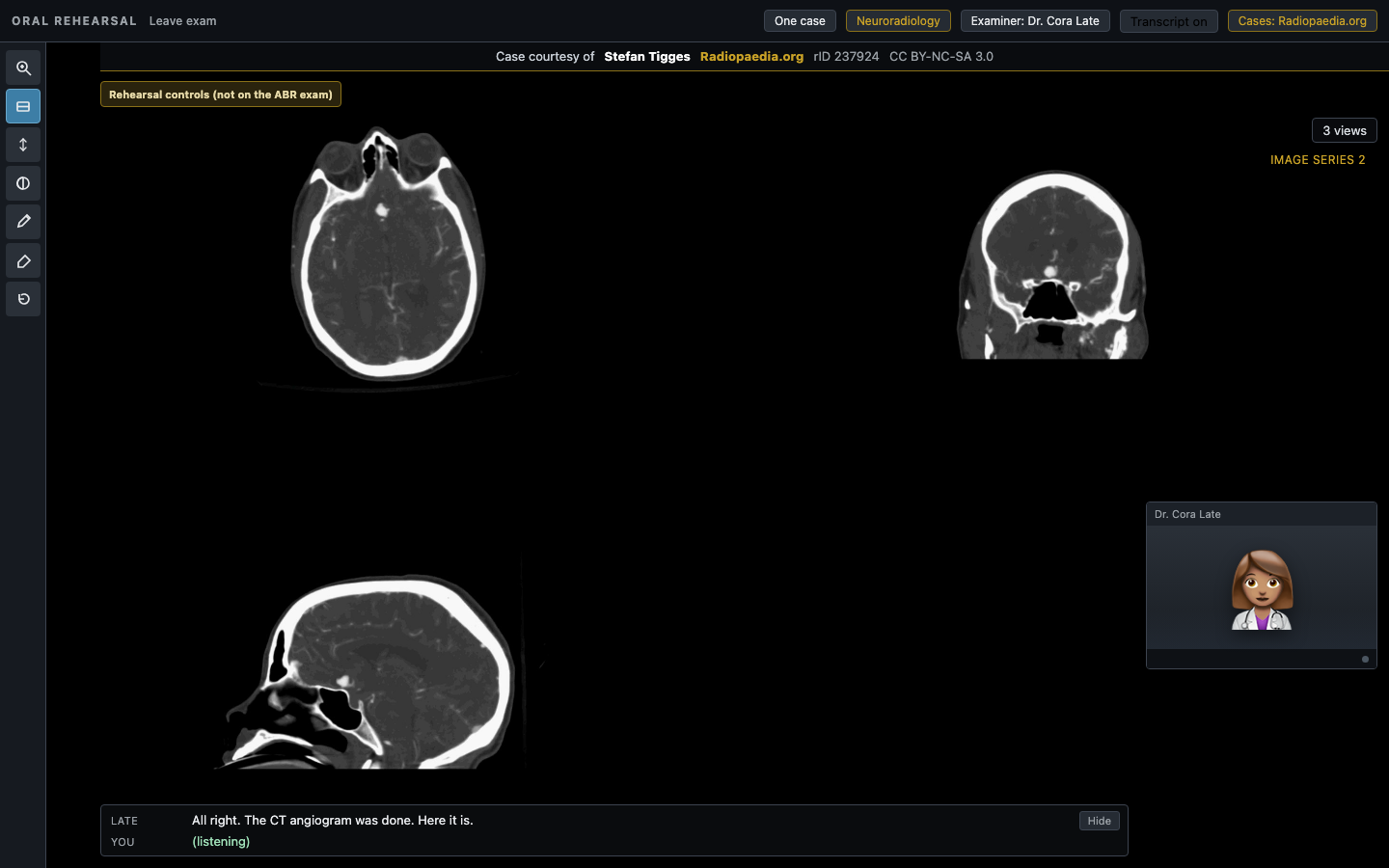Viewport: 1389px width, 868px height.
Task: Select the pencil annotation tool
Action: click(x=23, y=222)
